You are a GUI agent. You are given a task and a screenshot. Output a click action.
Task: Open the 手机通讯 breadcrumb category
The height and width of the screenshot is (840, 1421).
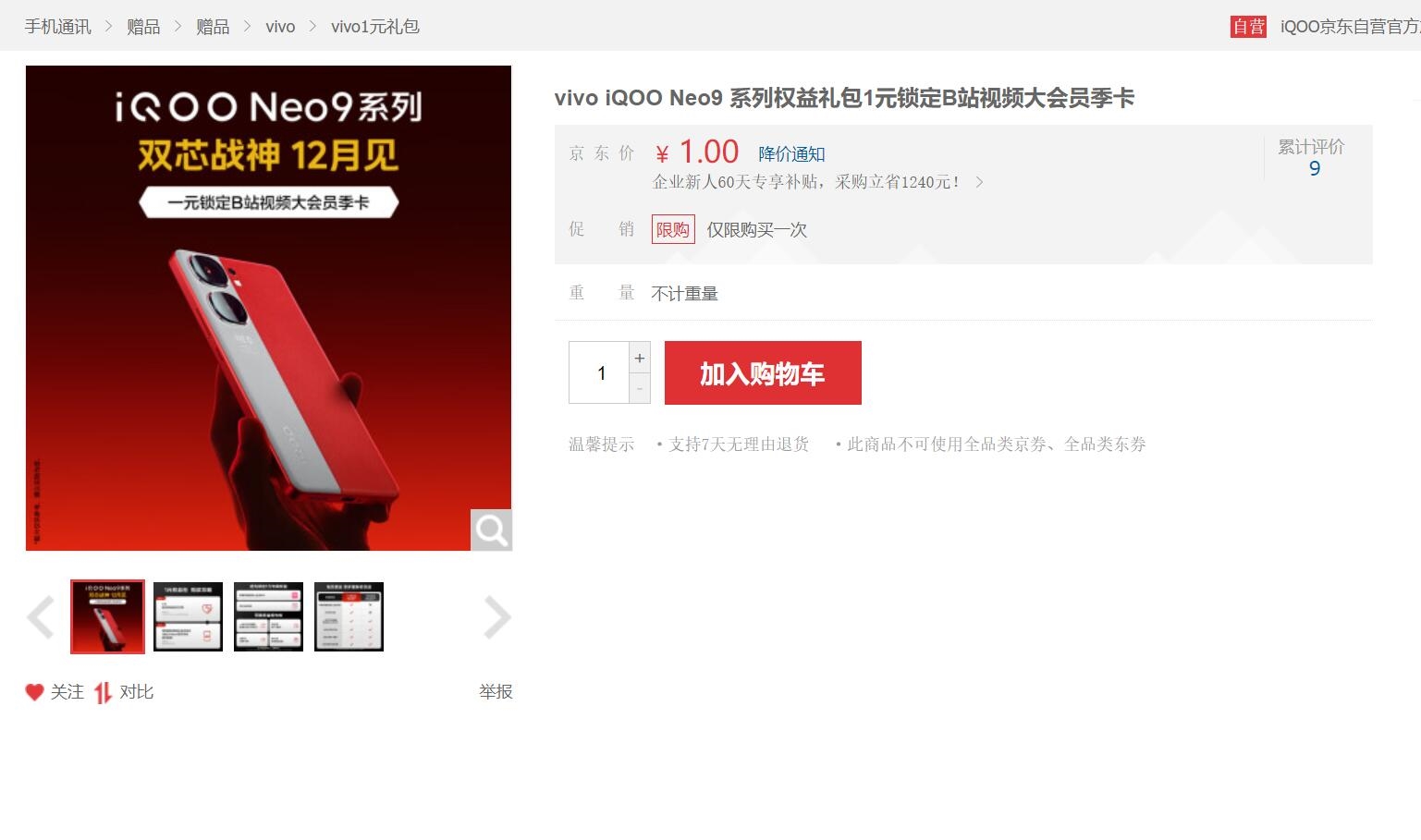[57, 27]
